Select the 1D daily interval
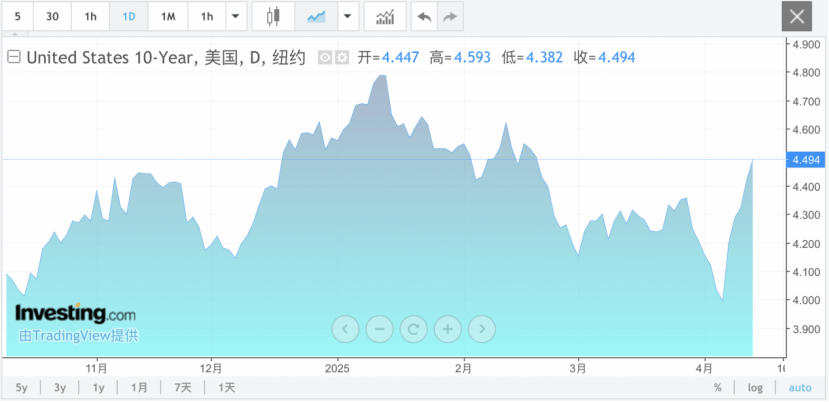829x402 pixels. click(x=129, y=16)
